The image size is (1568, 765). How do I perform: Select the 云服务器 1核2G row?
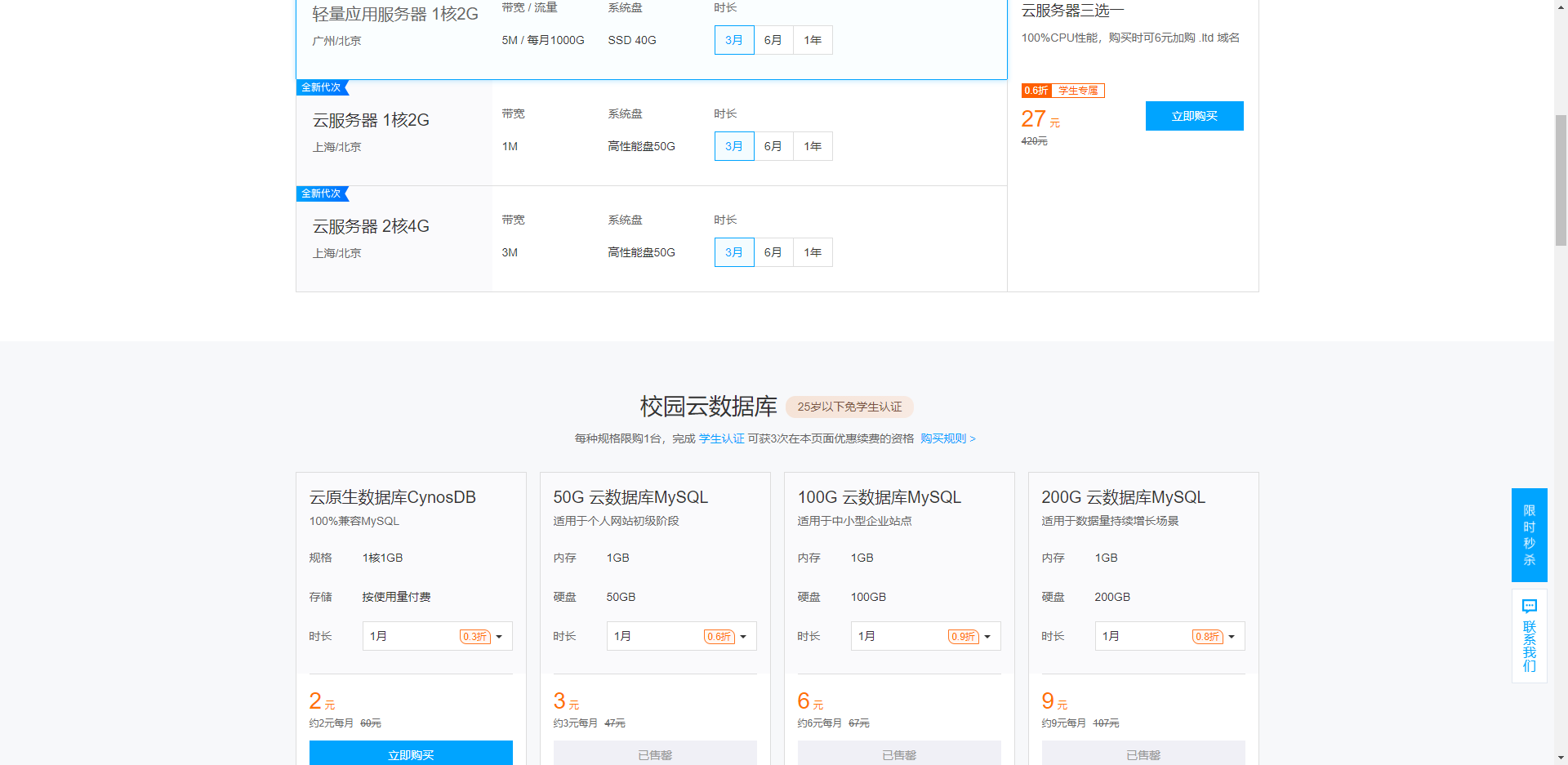[651, 133]
